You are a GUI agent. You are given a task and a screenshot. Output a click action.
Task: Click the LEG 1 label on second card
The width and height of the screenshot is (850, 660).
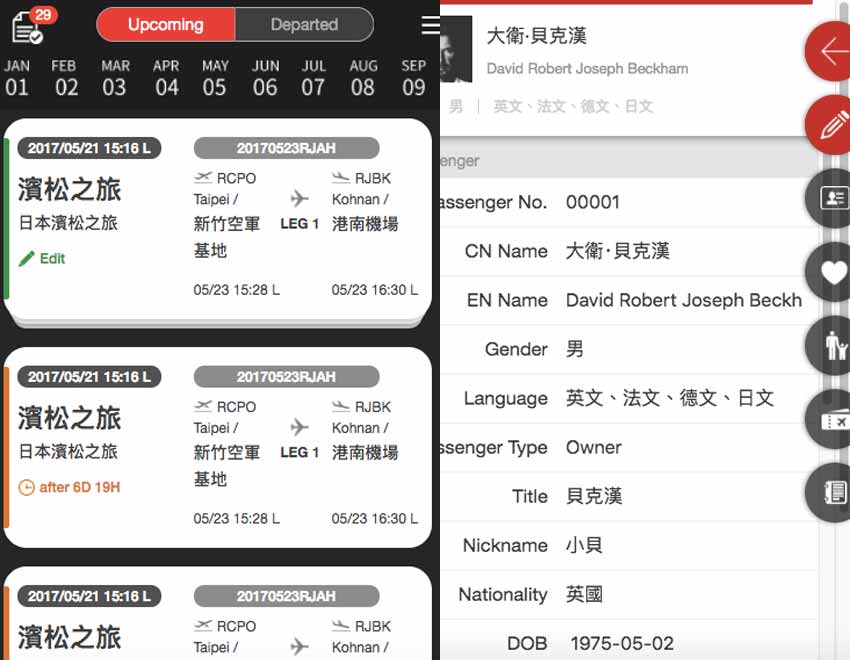coord(299,452)
